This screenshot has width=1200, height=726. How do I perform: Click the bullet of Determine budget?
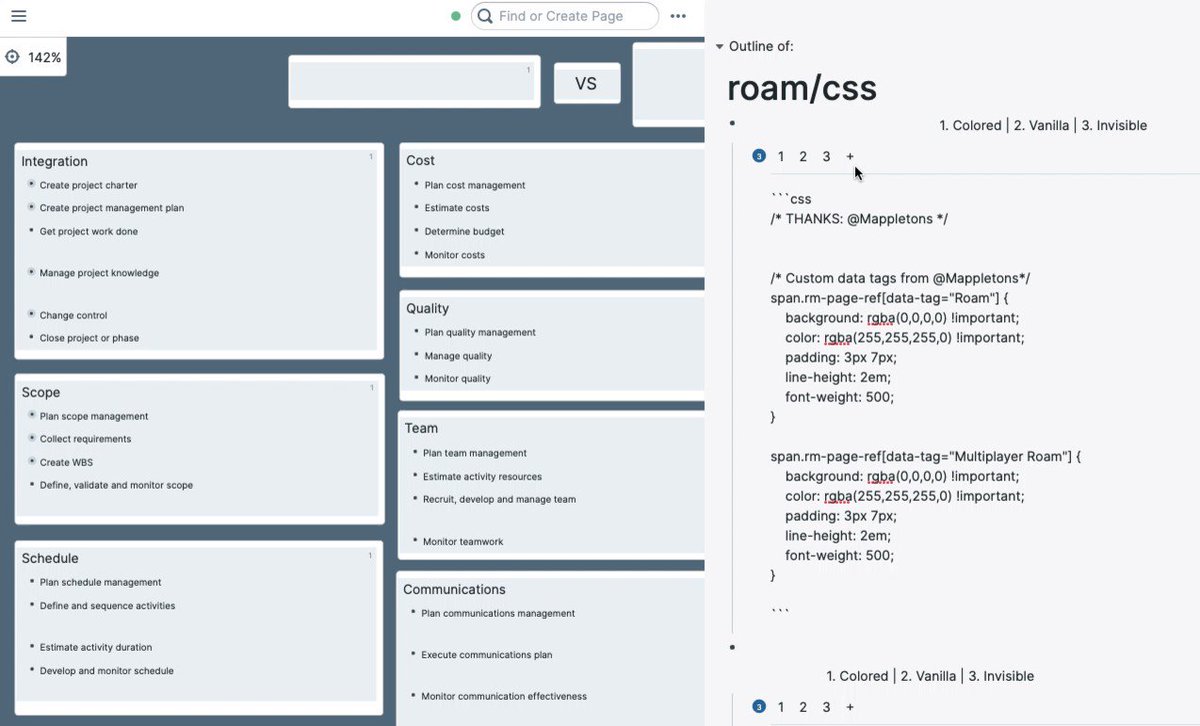416,230
